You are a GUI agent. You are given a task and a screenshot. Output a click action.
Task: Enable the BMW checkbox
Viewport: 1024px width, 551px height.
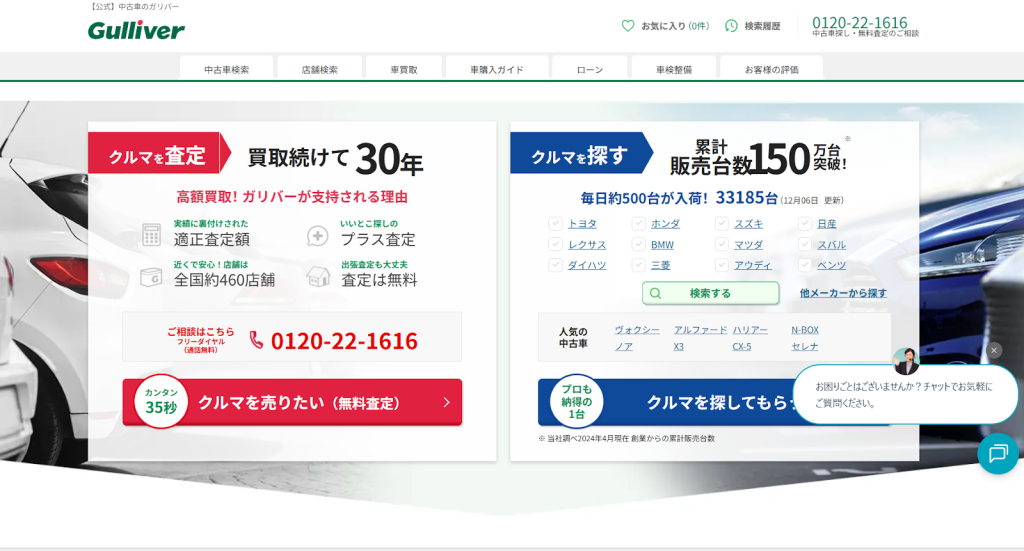click(x=638, y=245)
